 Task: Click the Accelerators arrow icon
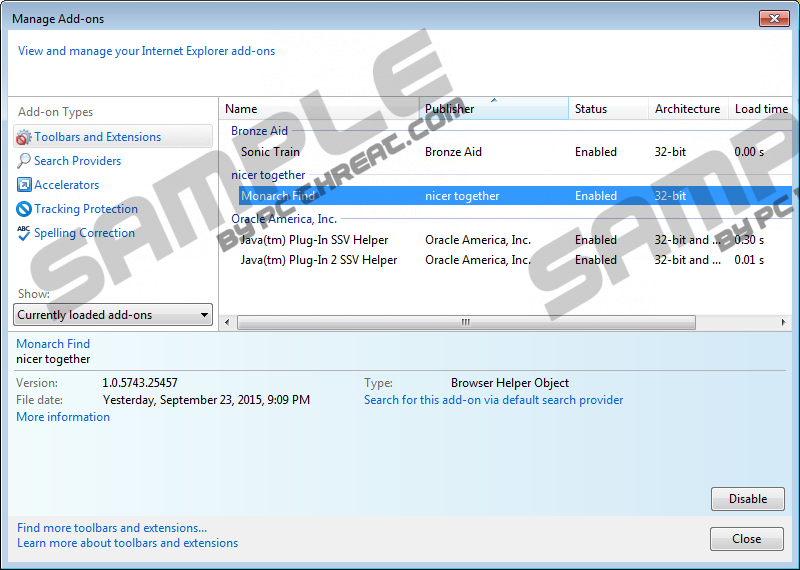pos(25,185)
